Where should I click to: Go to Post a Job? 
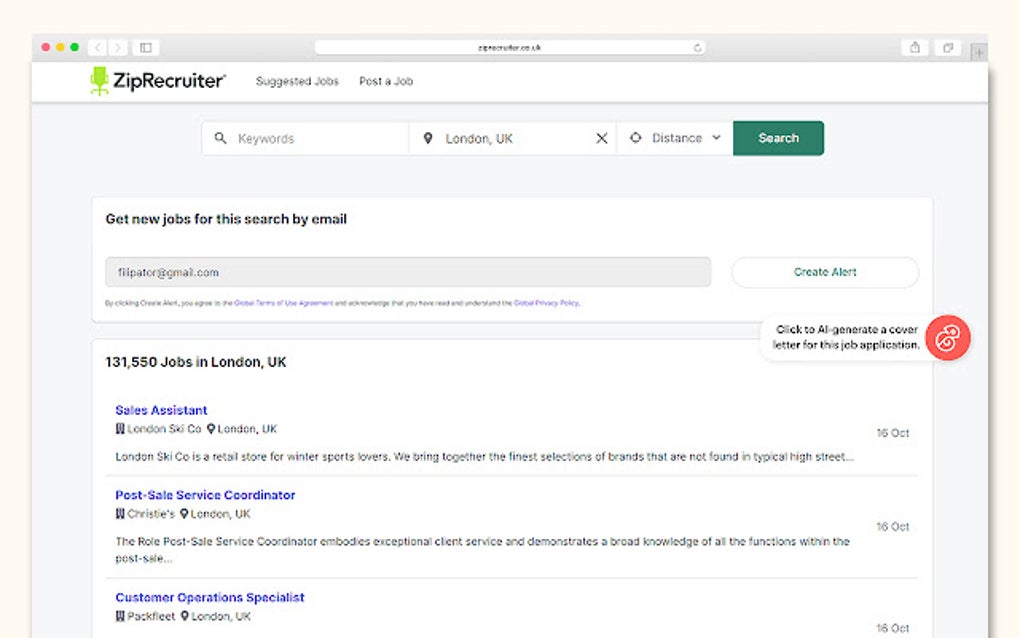386,81
